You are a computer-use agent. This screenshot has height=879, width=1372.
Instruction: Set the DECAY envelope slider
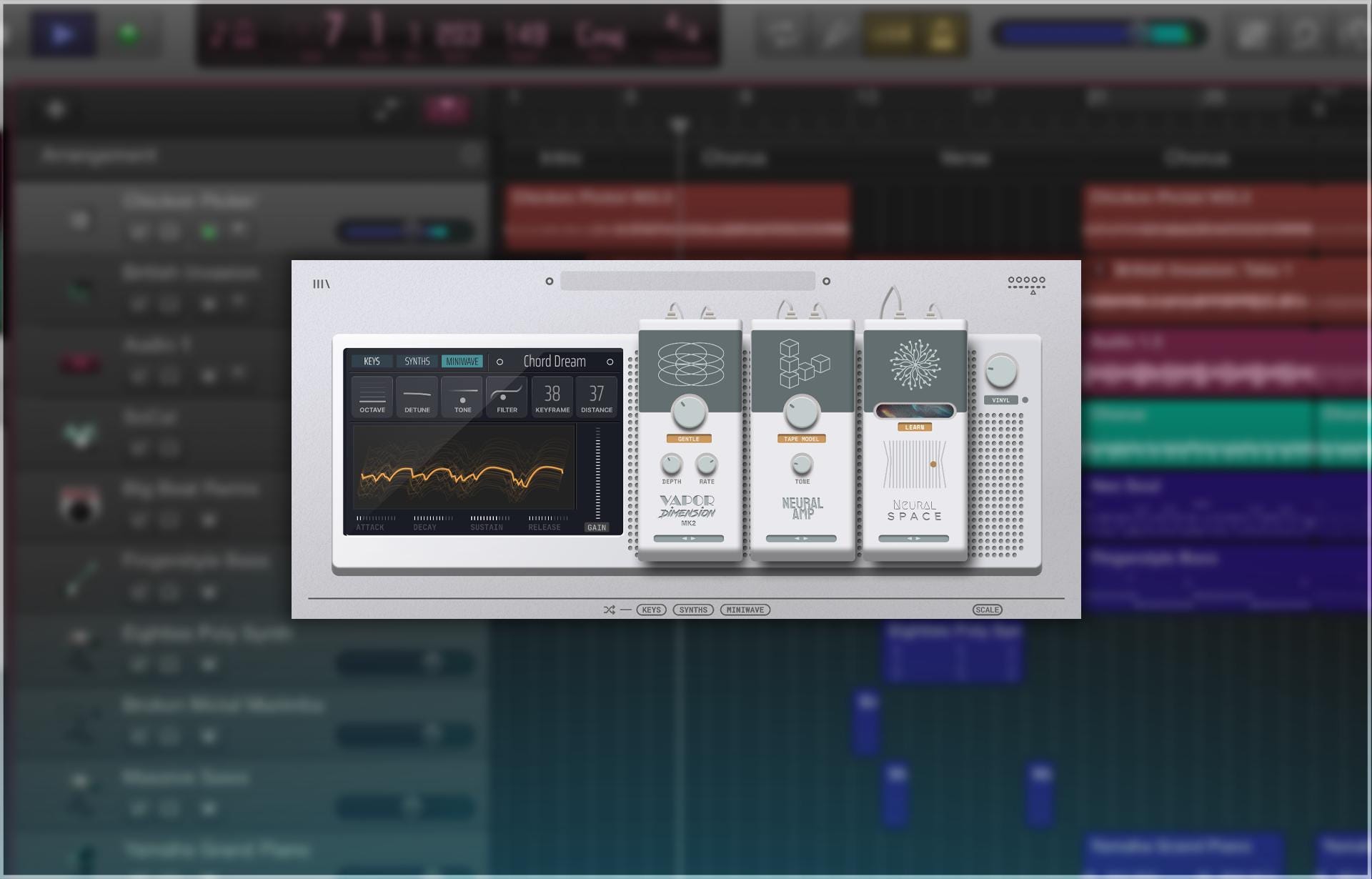coord(433,518)
